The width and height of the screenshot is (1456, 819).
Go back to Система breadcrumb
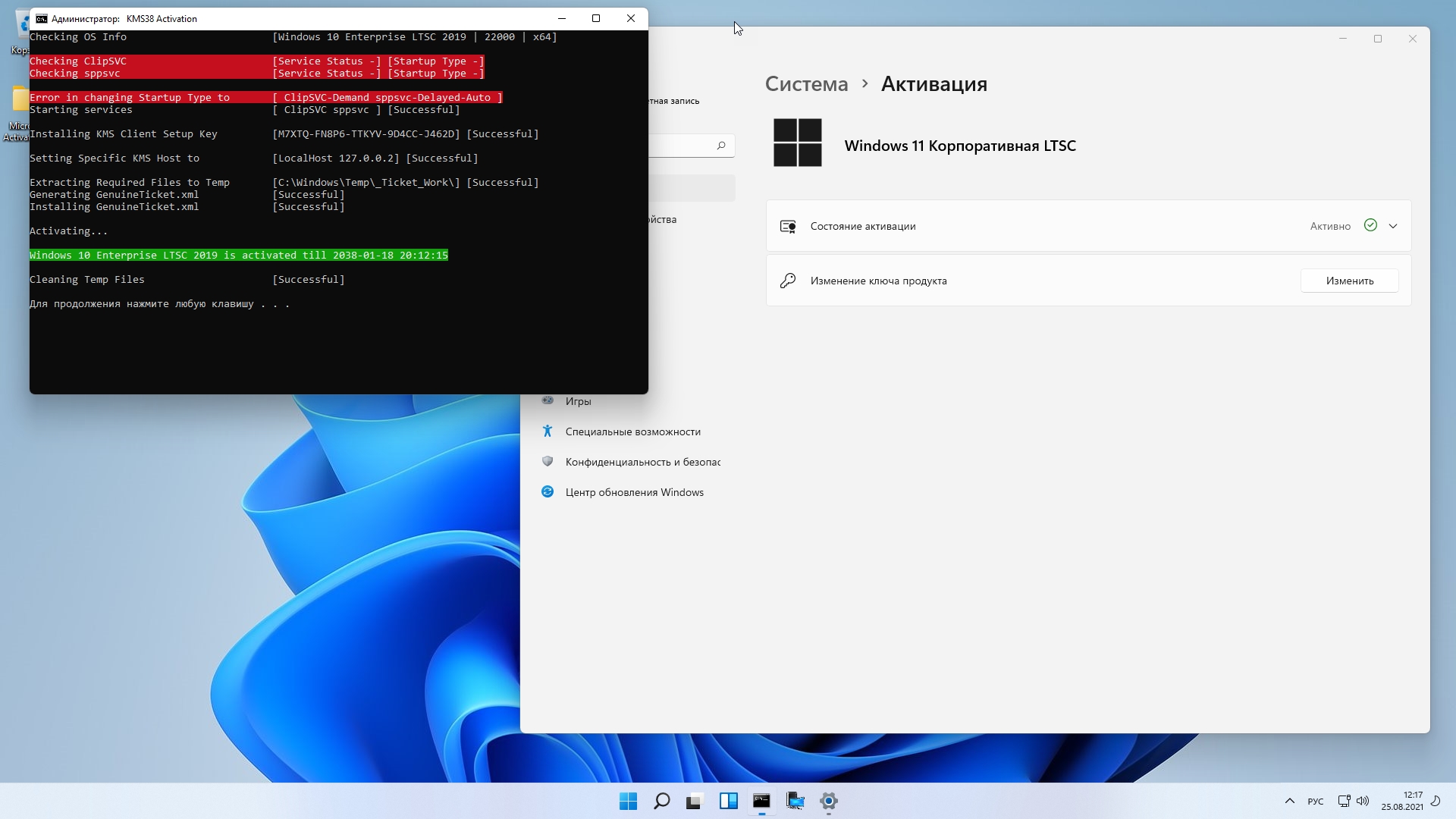806,84
